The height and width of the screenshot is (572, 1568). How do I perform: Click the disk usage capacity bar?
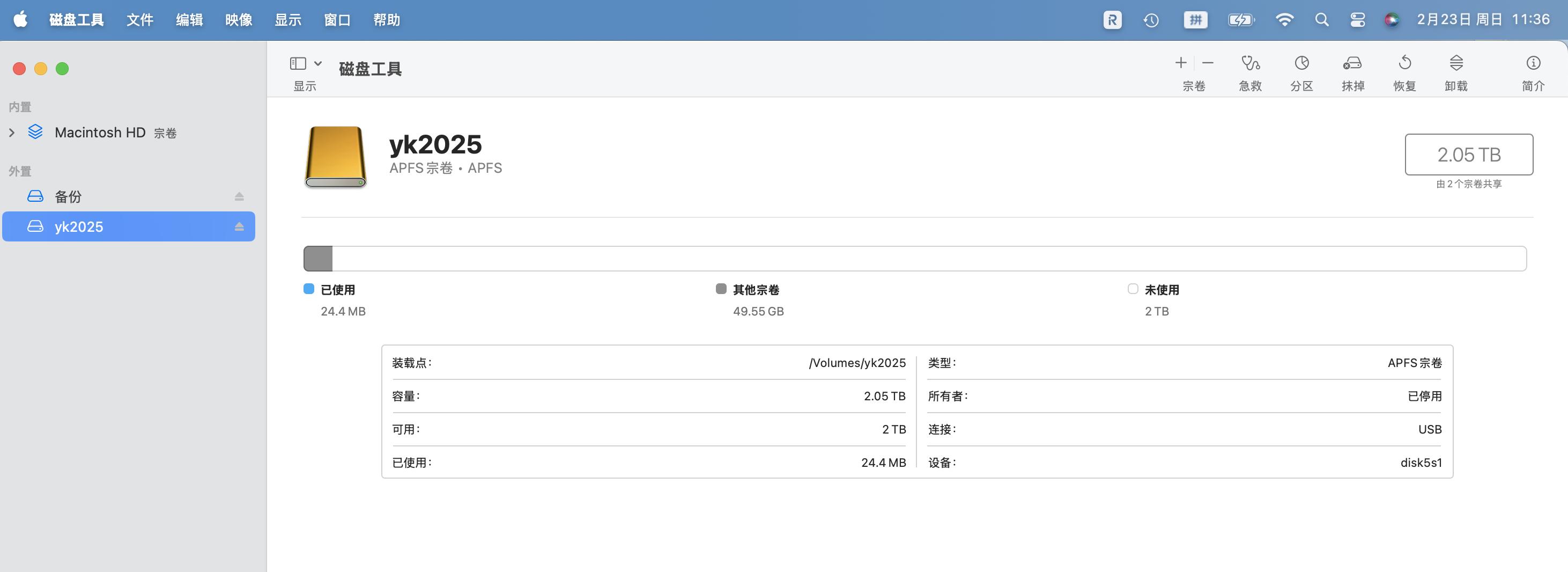(x=914, y=259)
